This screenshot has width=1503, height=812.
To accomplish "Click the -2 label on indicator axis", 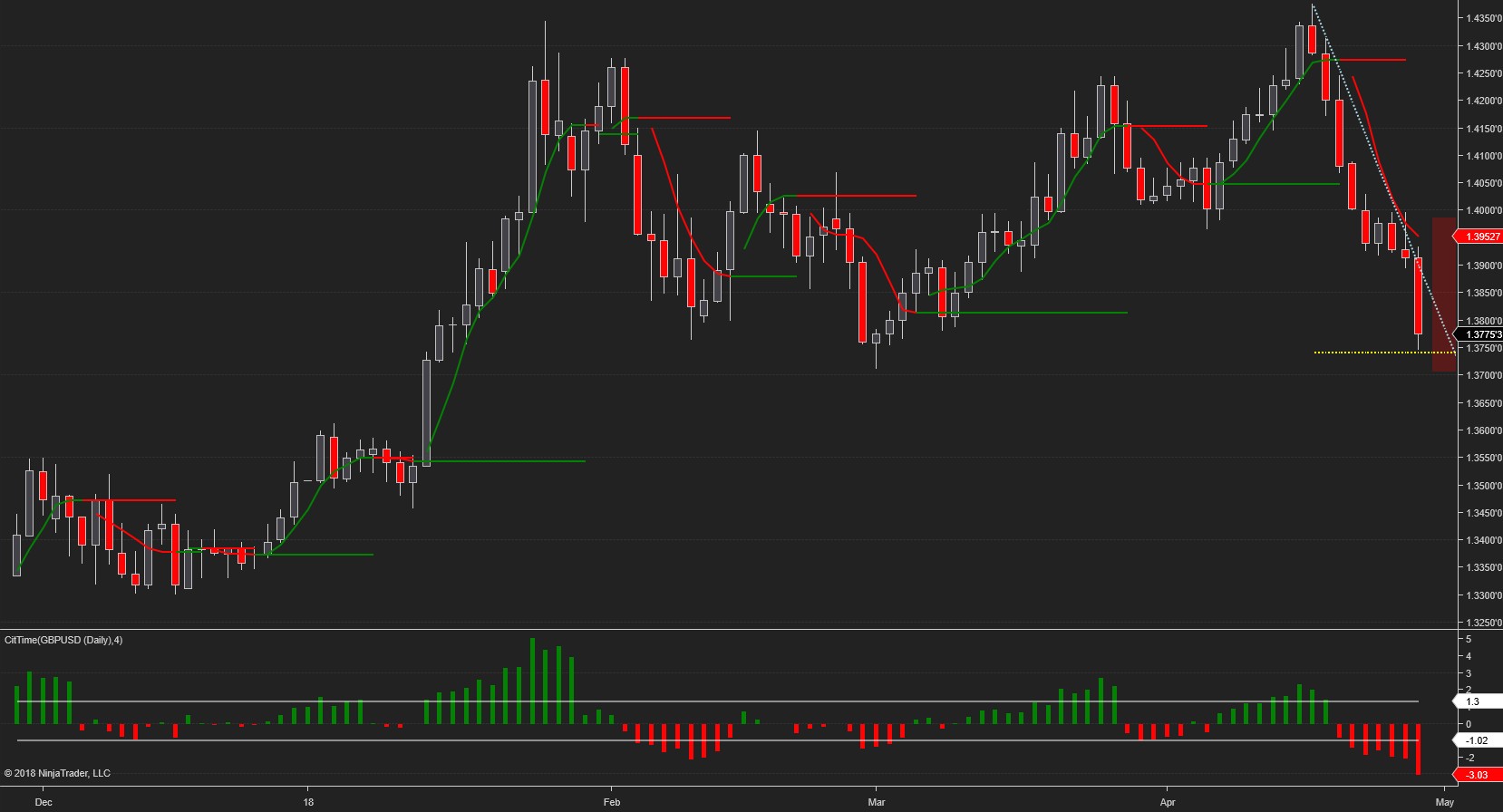I will coord(1469,758).
